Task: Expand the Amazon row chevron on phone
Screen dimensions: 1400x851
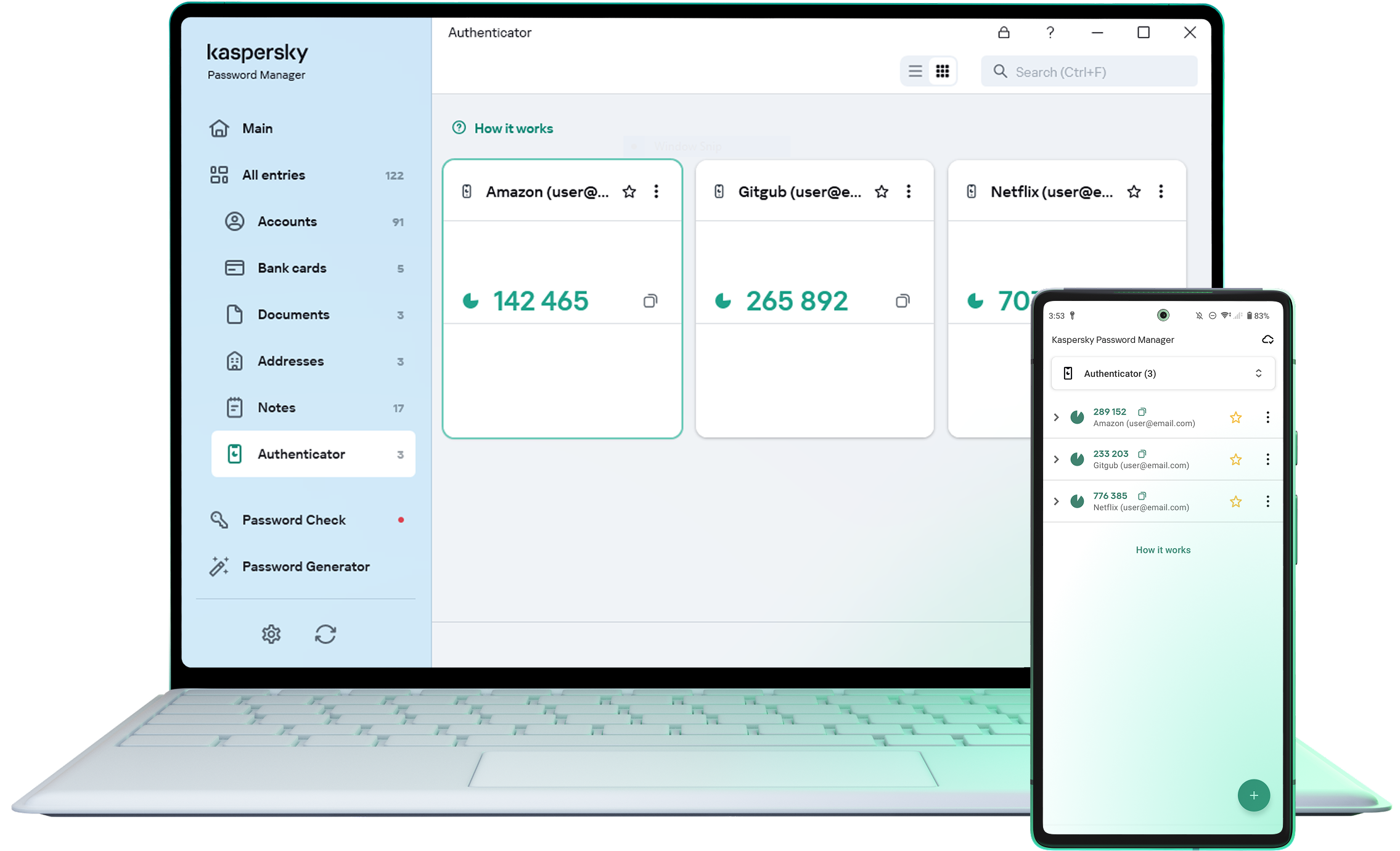Action: 1056,417
